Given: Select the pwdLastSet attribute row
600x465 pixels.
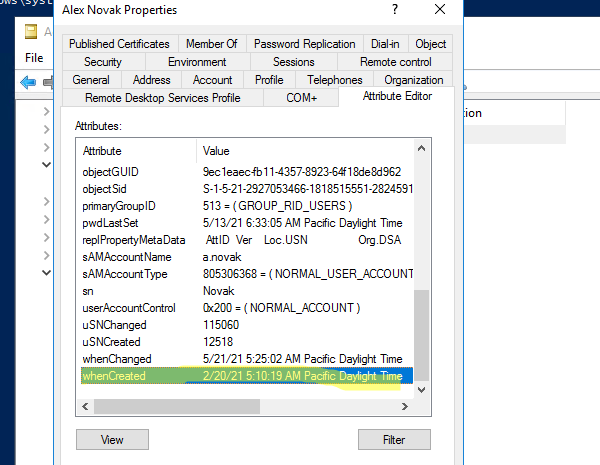Looking at the screenshot, I should (247, 223).
